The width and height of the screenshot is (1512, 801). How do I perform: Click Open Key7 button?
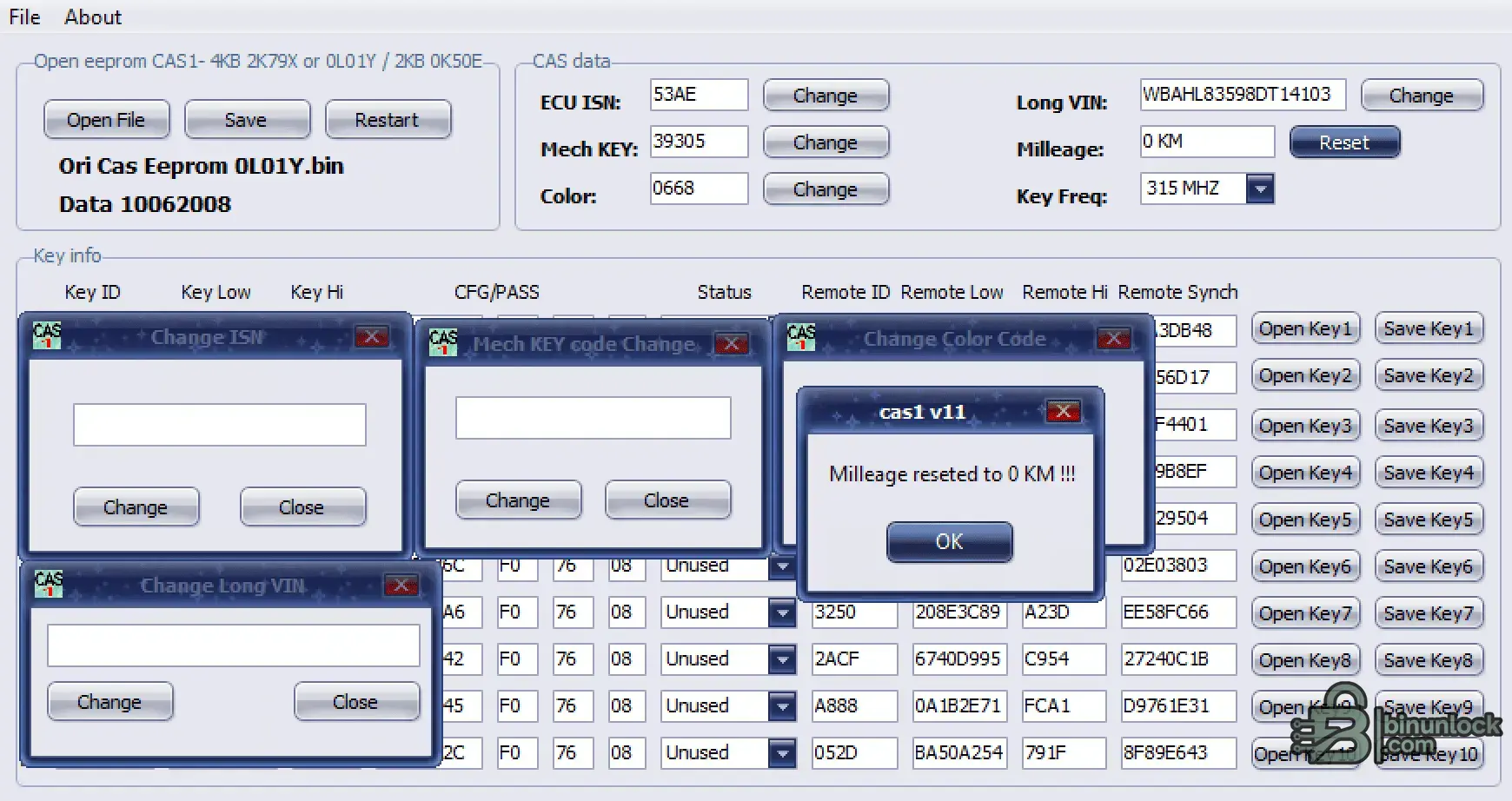1304,613
